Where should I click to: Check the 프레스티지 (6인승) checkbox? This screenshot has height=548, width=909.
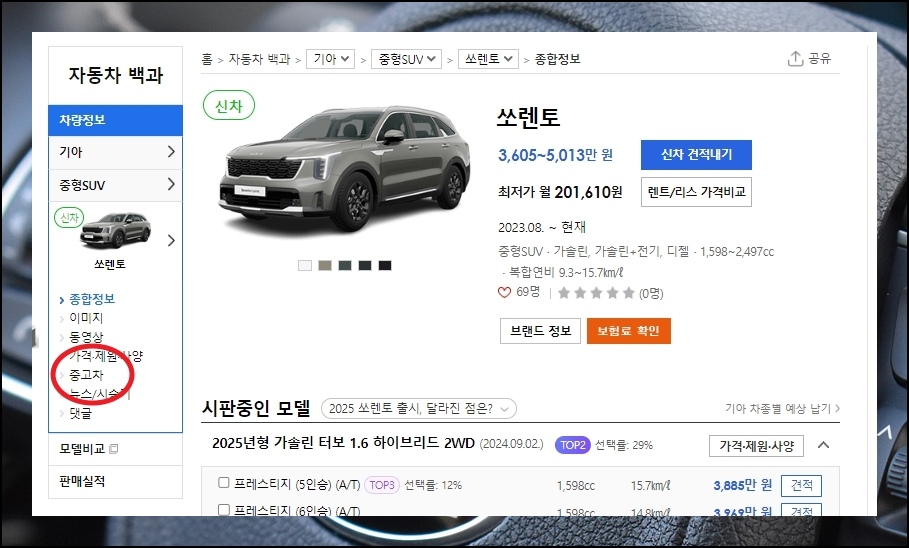pos(224,510)
